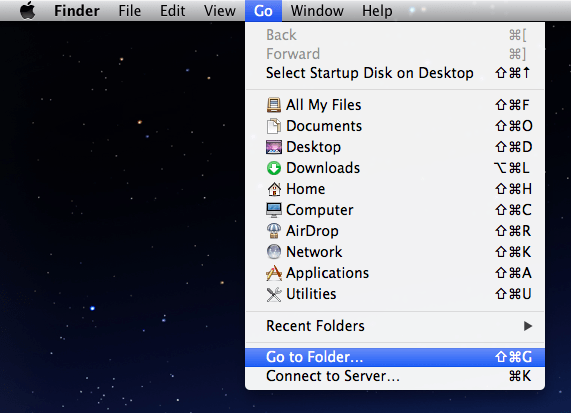The width and height of the screenshot is (571, 413).
Task: Click the Applications A-shaped icon
Action: pos(274,273)
